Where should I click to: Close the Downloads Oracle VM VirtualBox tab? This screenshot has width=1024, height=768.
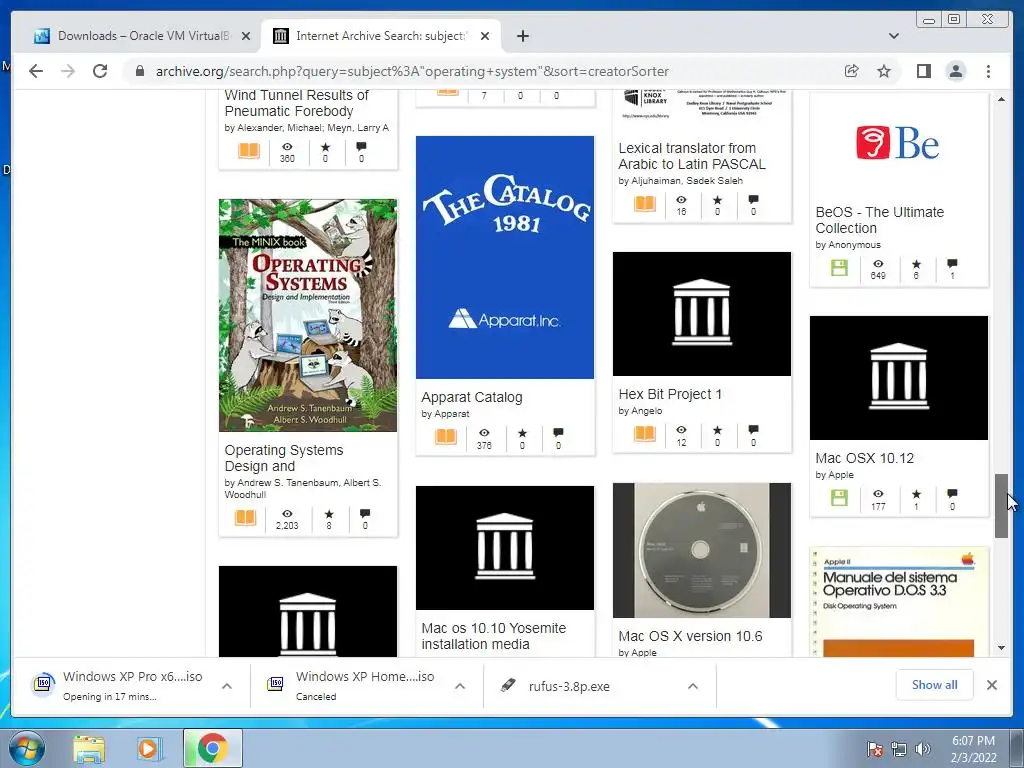tap(246, 36)
